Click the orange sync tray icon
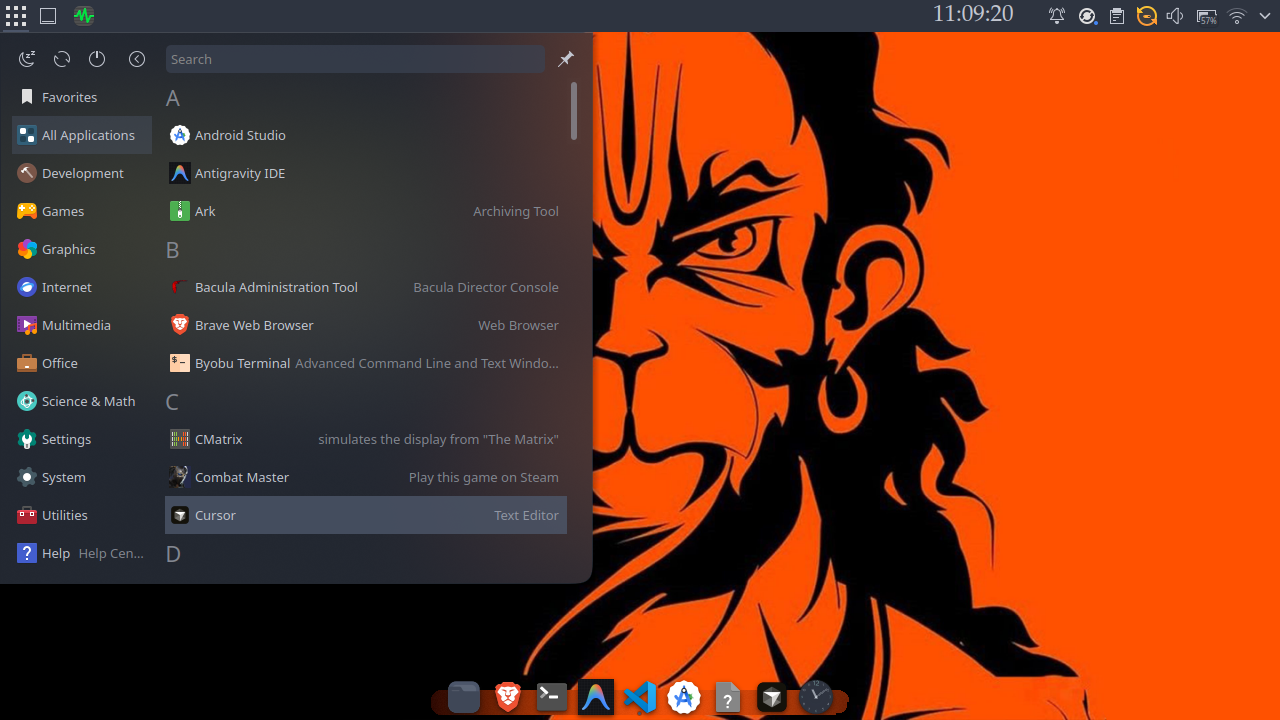 coord(1147,16)
